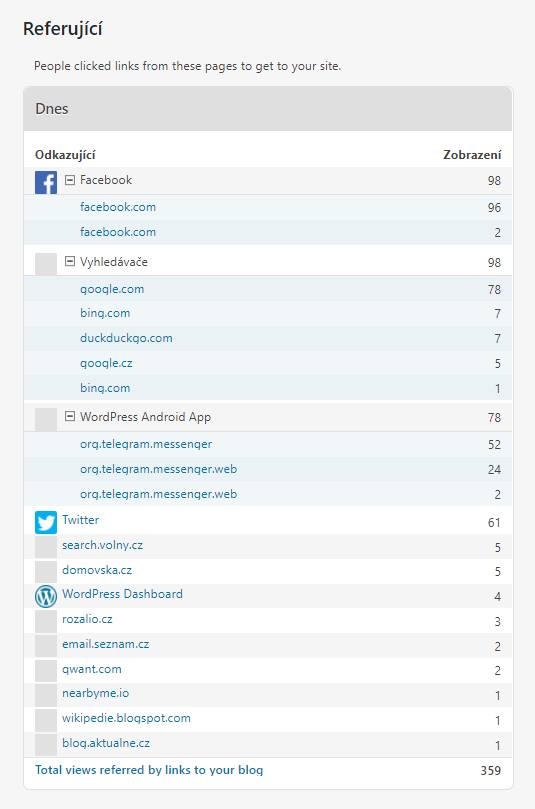Click the Dnes section header
535x809 pixels.
(x=268, y=109)
